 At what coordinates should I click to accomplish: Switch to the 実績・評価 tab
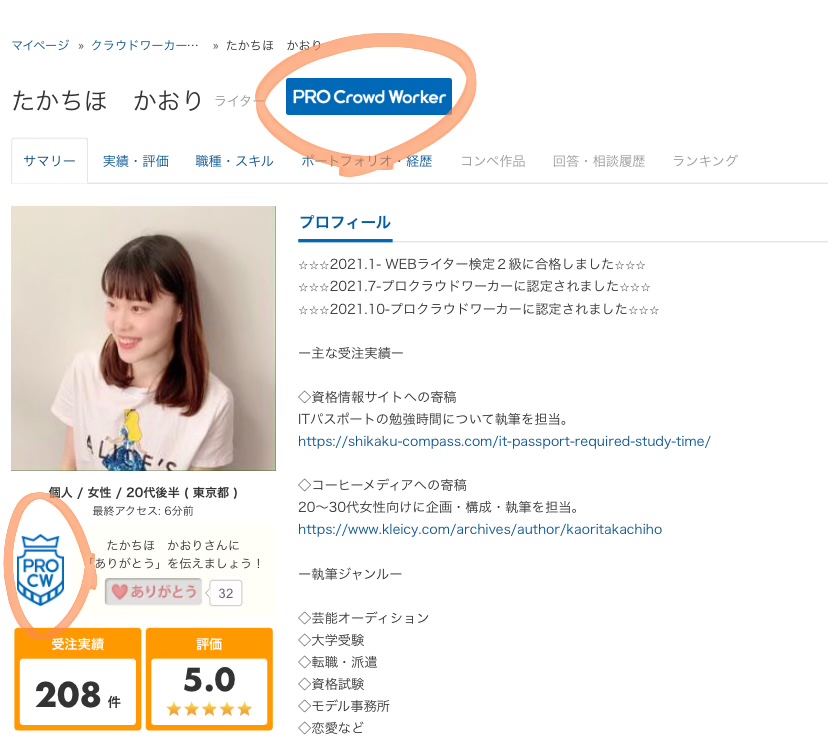click(136, 161)
